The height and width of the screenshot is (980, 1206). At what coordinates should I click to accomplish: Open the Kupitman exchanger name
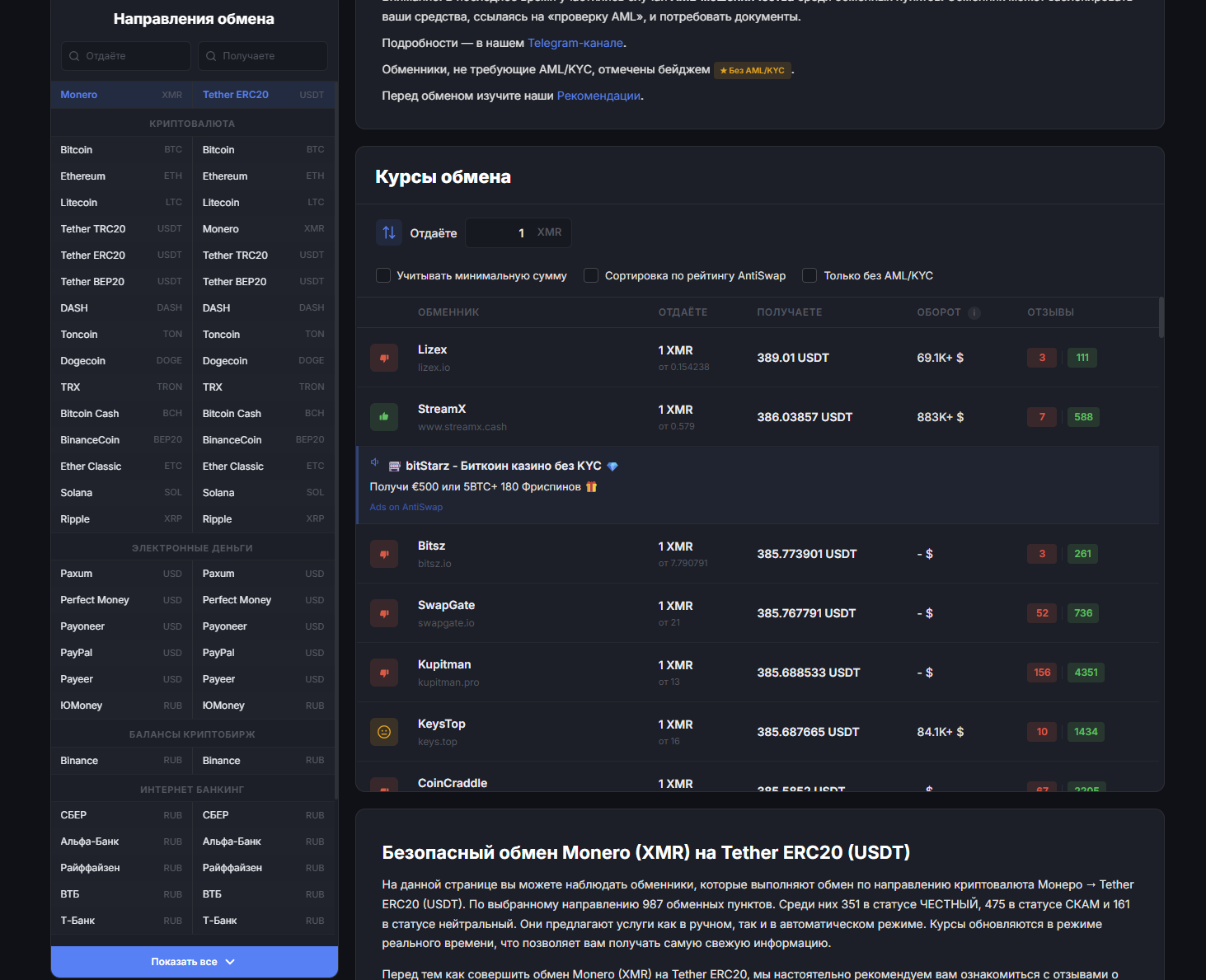444,664
